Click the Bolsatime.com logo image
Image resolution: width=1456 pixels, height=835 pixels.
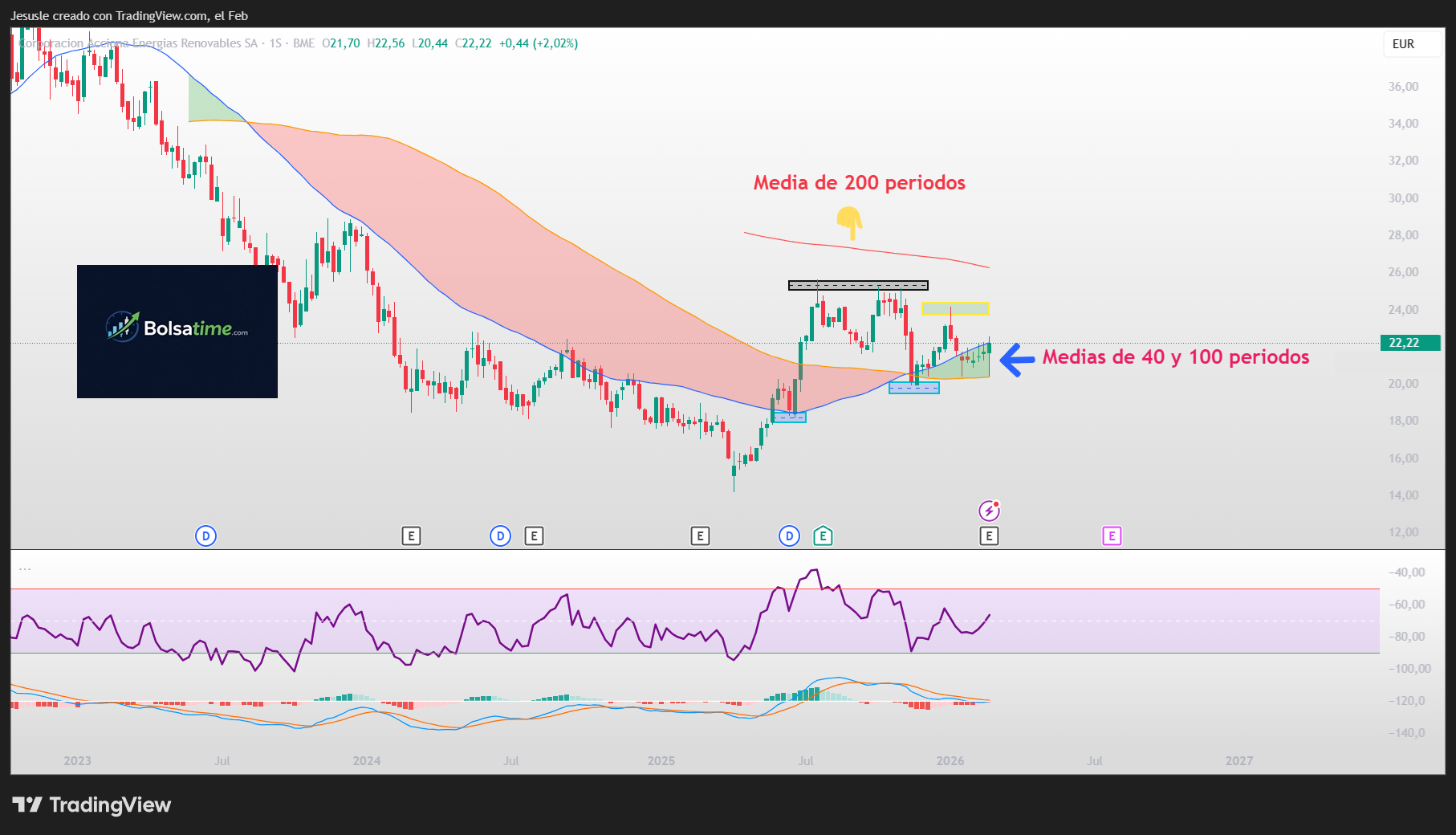[x=177, y=331]
